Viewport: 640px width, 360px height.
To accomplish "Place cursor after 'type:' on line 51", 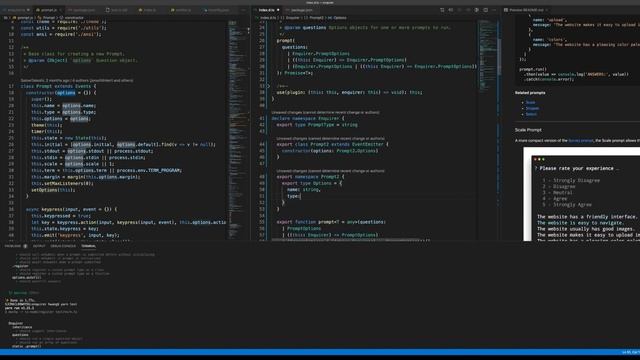I will (301, 196).
